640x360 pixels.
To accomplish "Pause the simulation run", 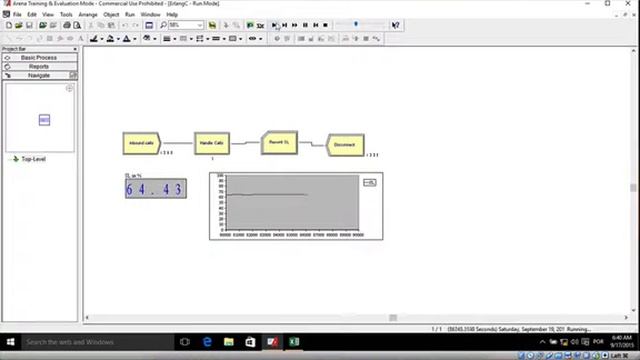I will pyautogui.click(x=305, y=25).
